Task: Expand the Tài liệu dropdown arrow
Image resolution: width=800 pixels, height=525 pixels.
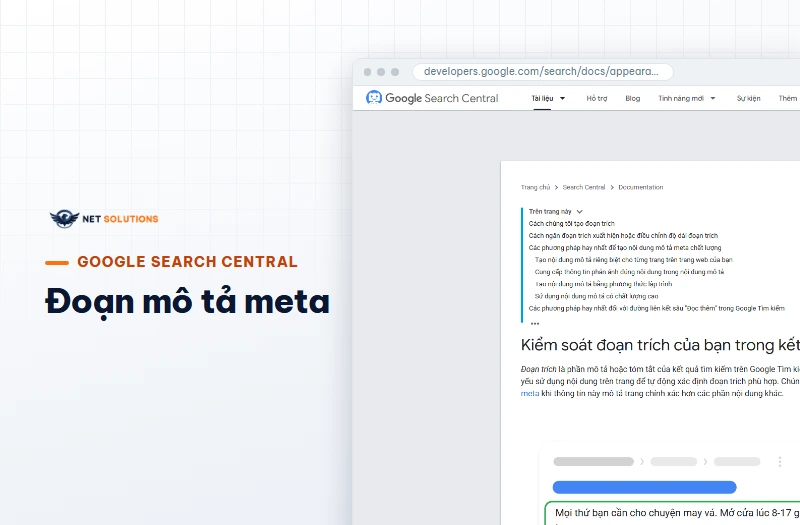Action: pyautogui.click(x=562, y=98)
